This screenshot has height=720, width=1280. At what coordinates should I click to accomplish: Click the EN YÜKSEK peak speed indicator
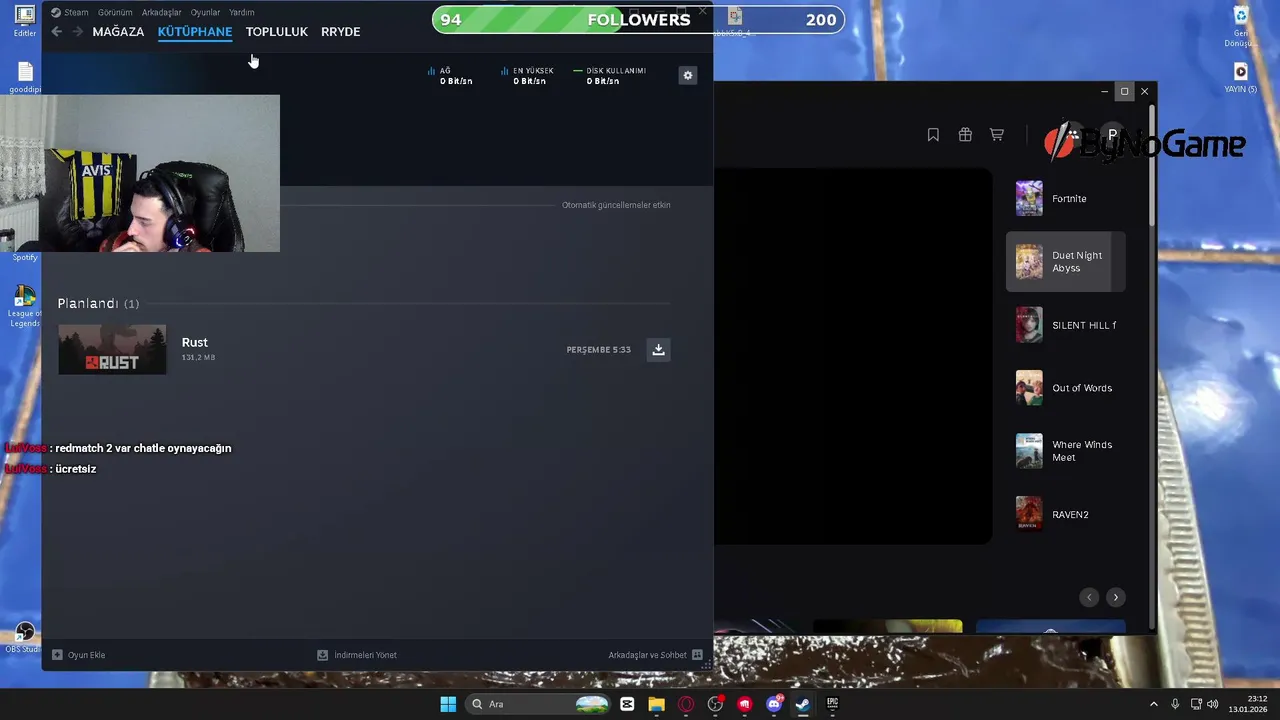[x=527, y=76]
